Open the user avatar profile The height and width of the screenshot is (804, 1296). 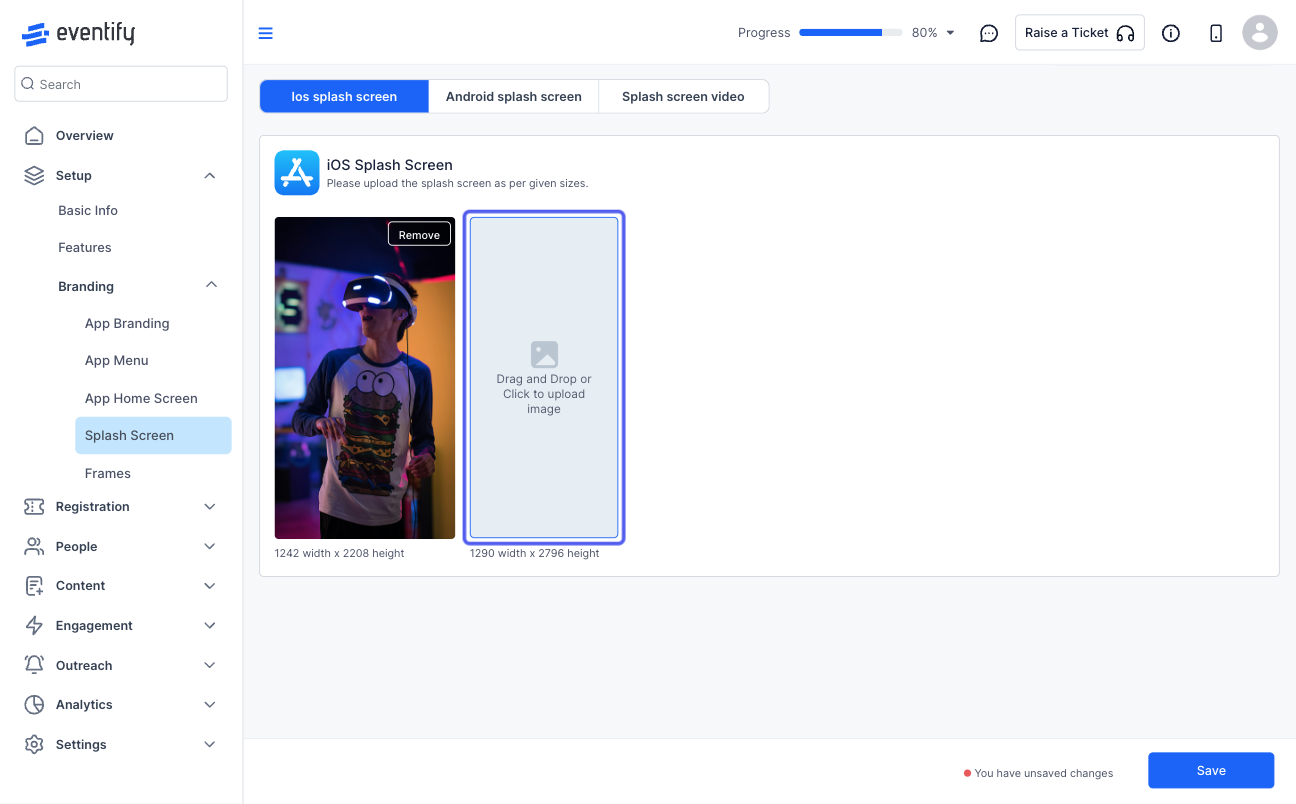1260,33
